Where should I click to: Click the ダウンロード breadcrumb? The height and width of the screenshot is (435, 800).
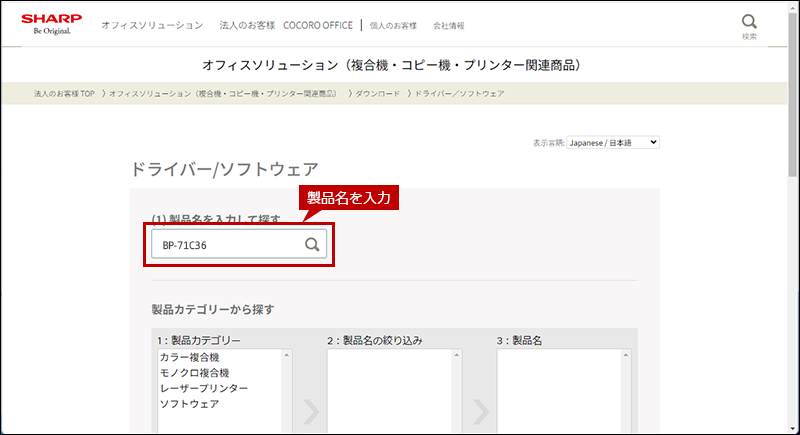pos(377,93)
